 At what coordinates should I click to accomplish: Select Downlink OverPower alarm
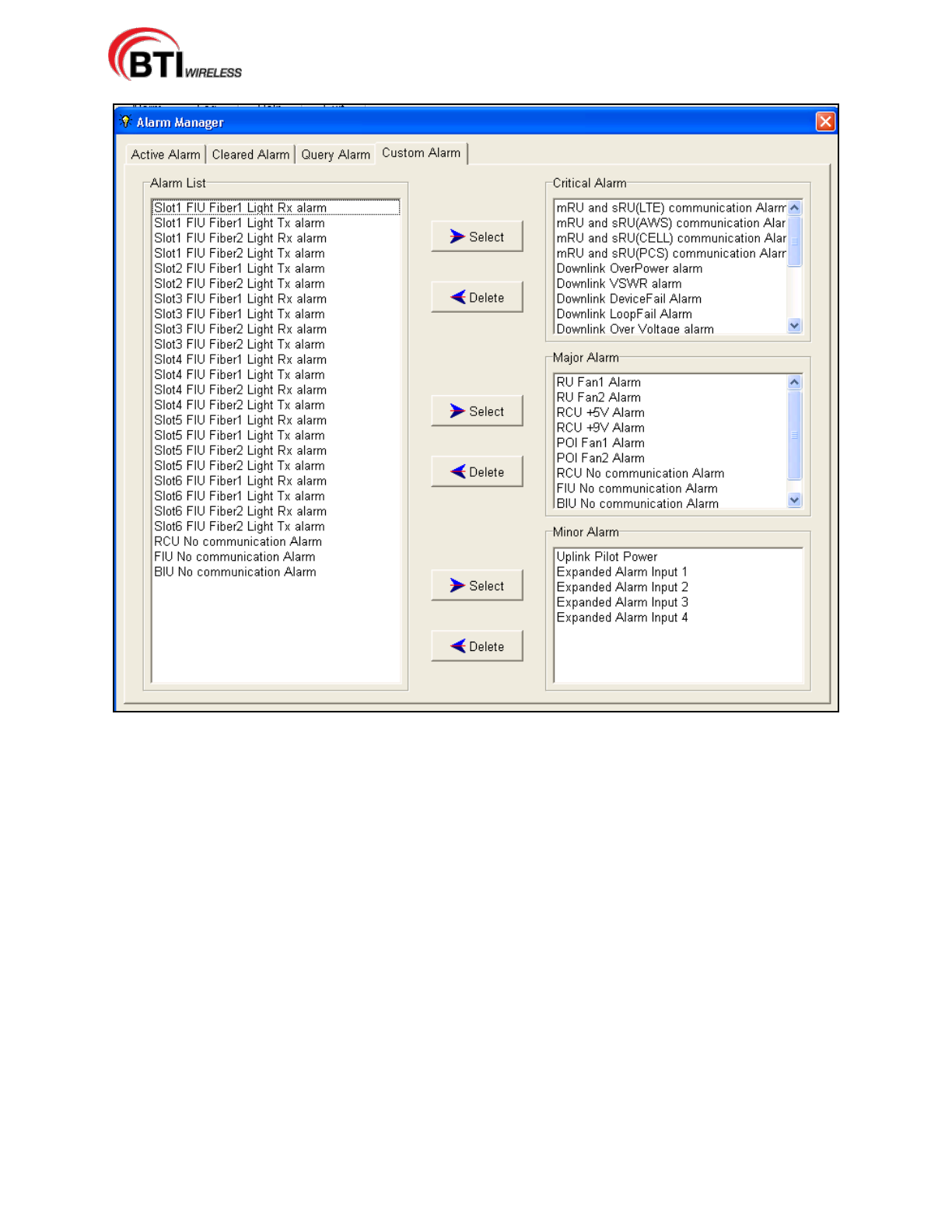click(x=671, y=268)
